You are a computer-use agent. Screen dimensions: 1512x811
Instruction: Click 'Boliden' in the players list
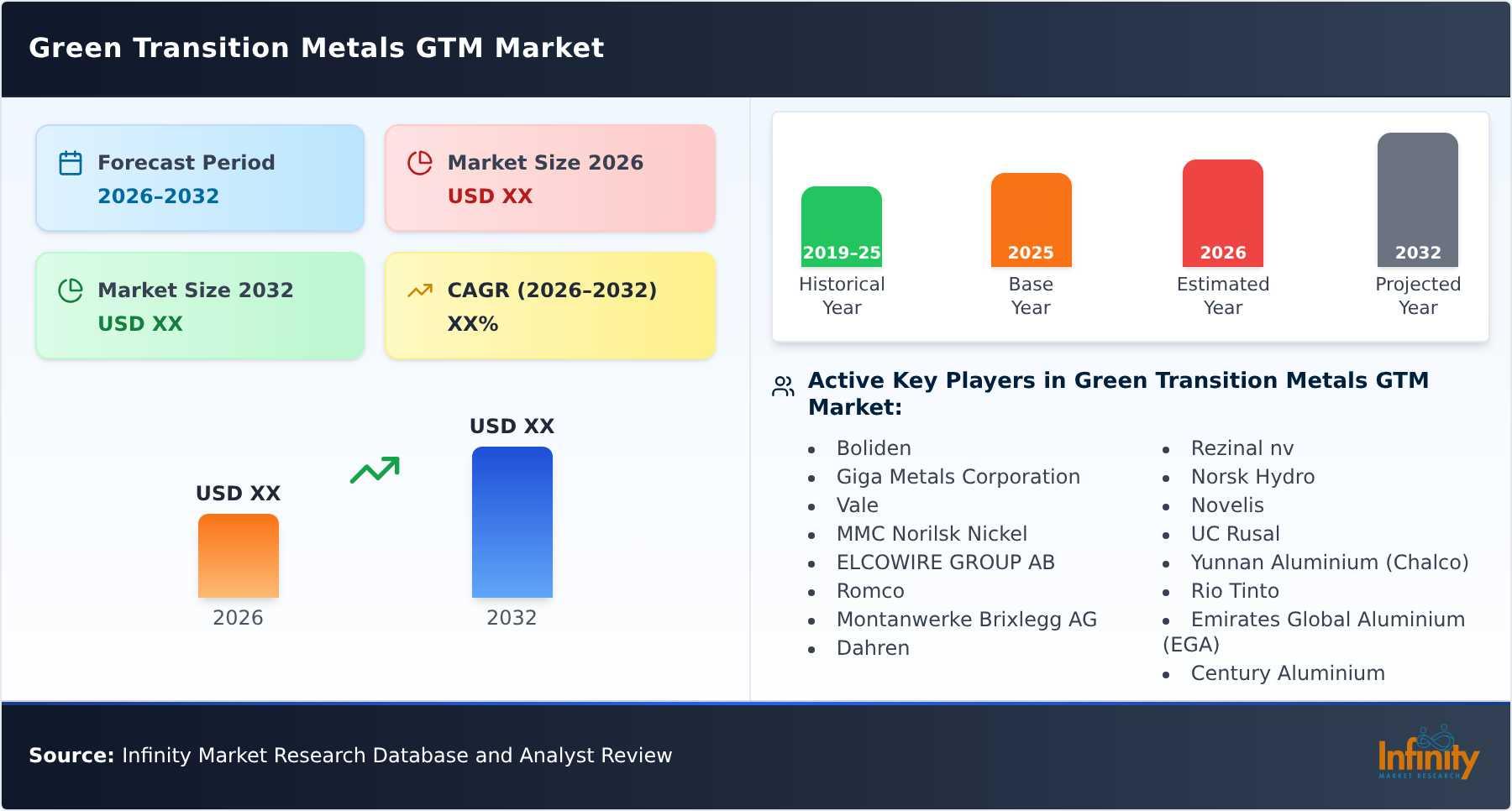(x=874, y=448)
